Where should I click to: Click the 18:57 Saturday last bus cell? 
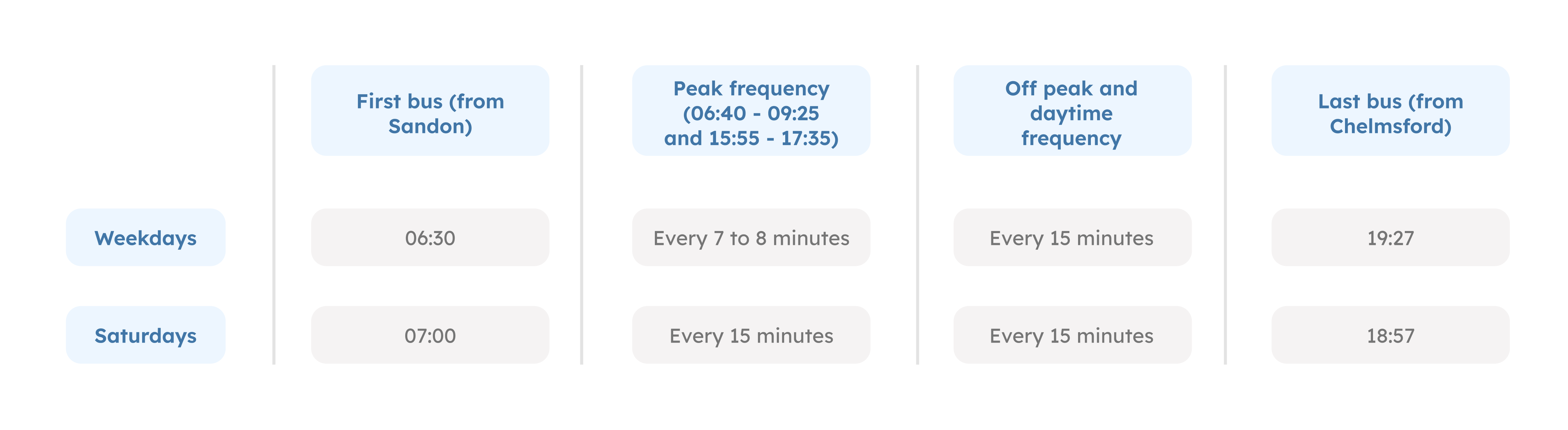(1390, 335)
